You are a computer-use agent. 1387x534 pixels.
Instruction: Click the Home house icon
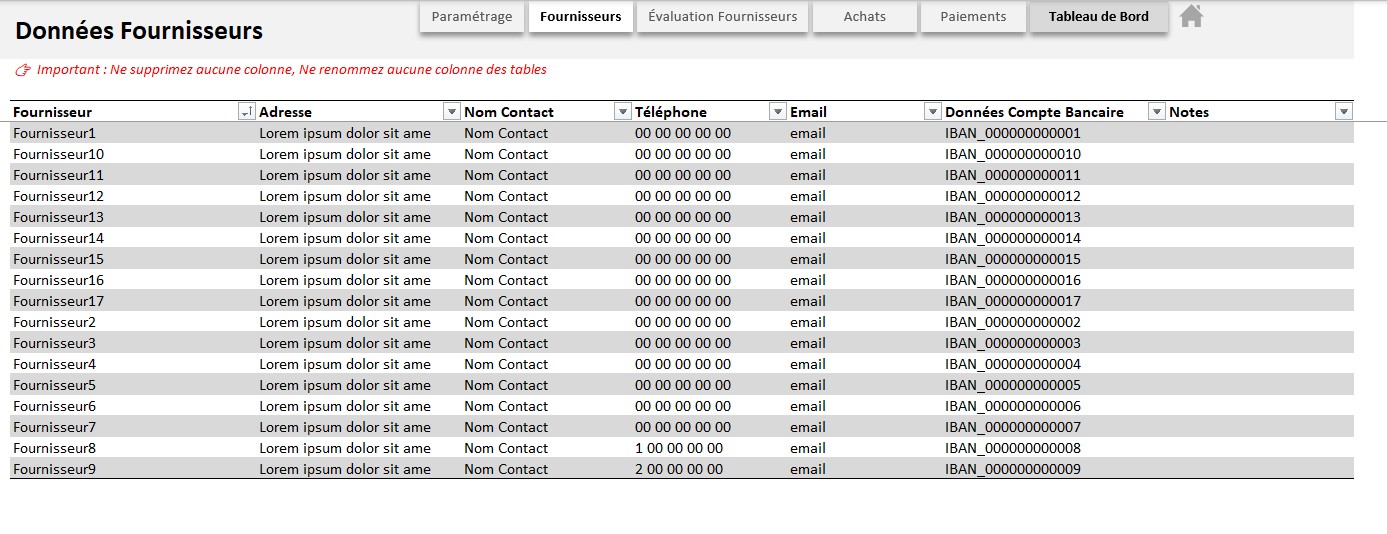click(x=1190, y=16)
